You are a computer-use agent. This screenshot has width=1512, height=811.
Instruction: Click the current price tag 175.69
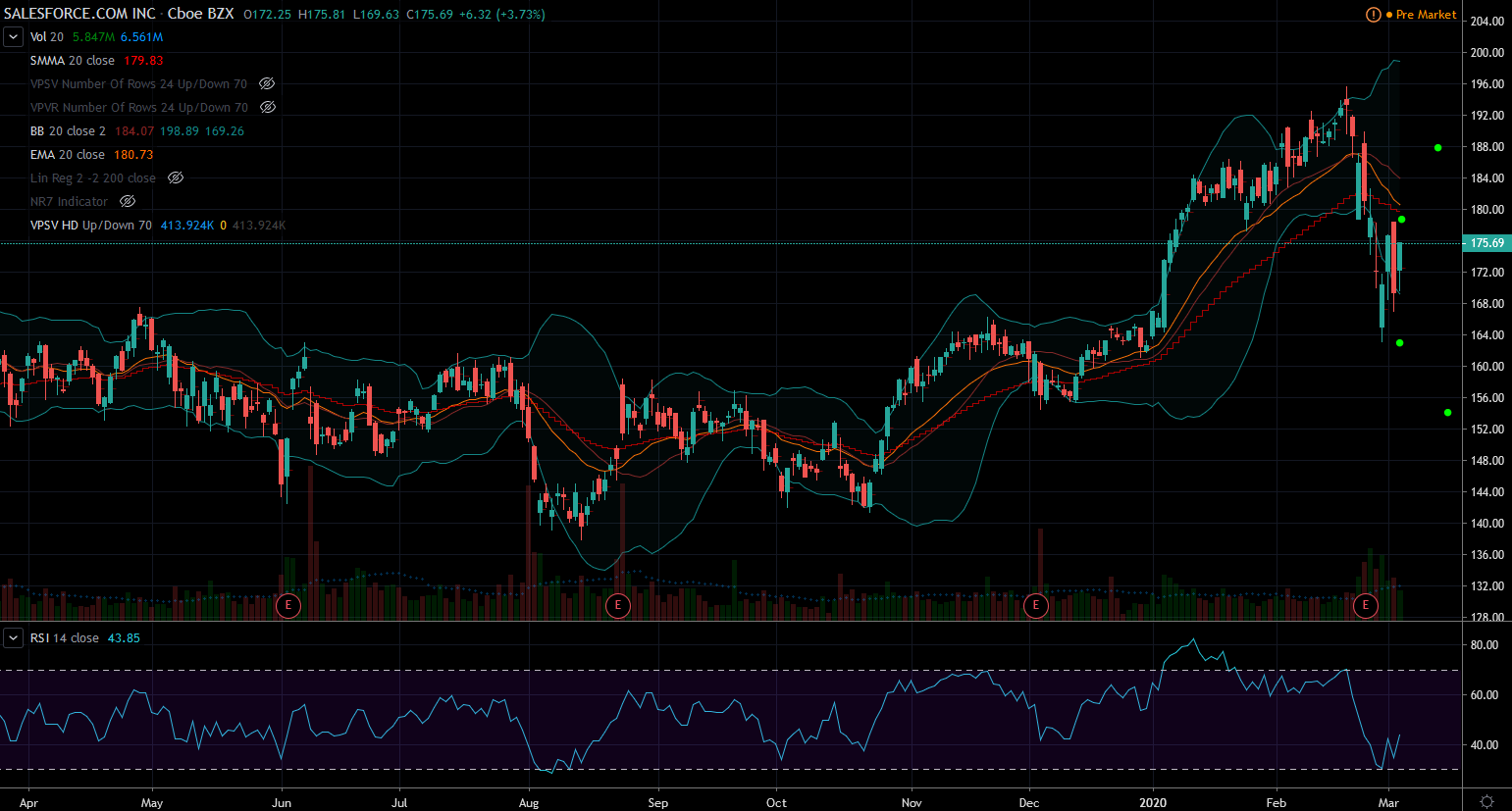coord(1487,243)
